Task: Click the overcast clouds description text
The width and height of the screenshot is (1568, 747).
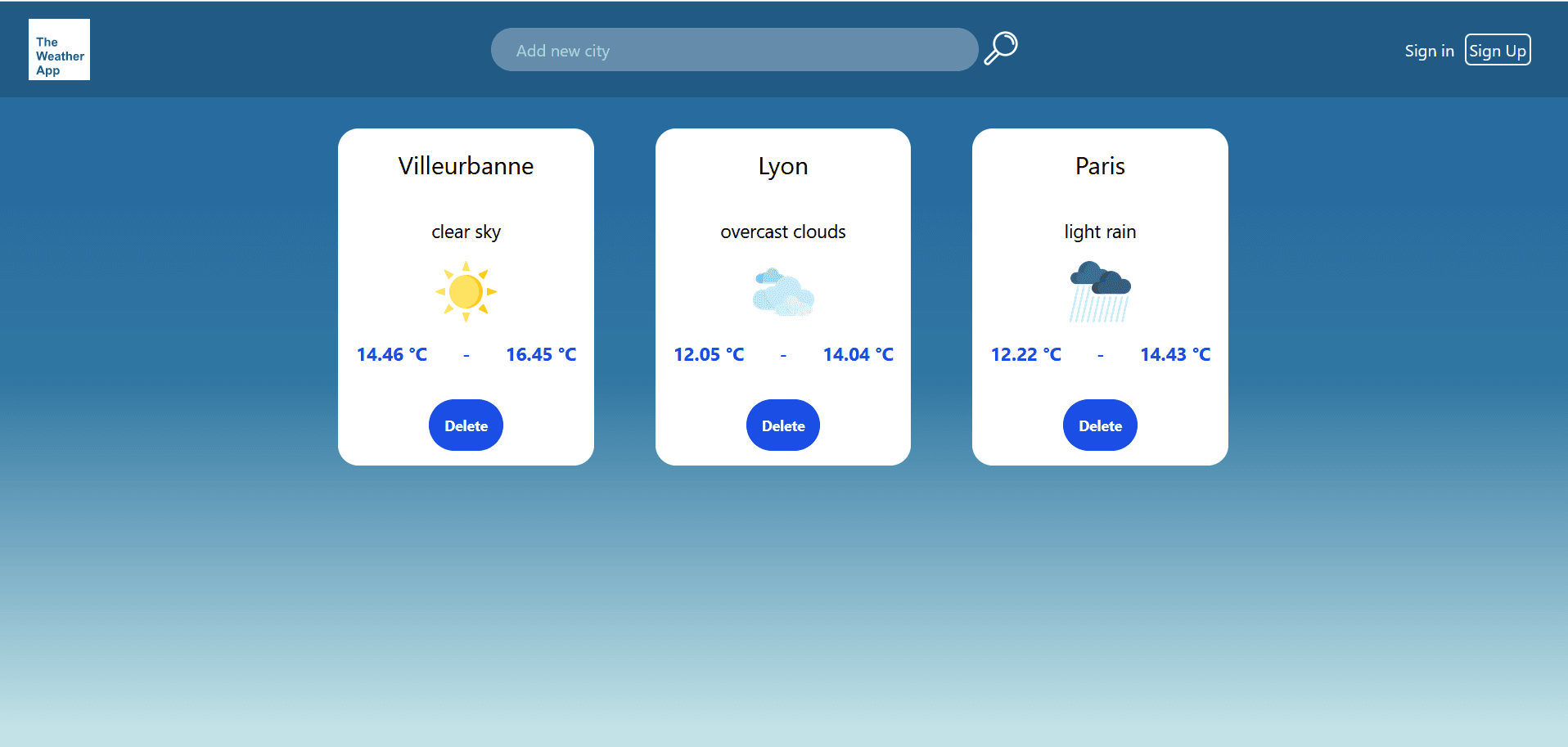Action: [783, 232]
